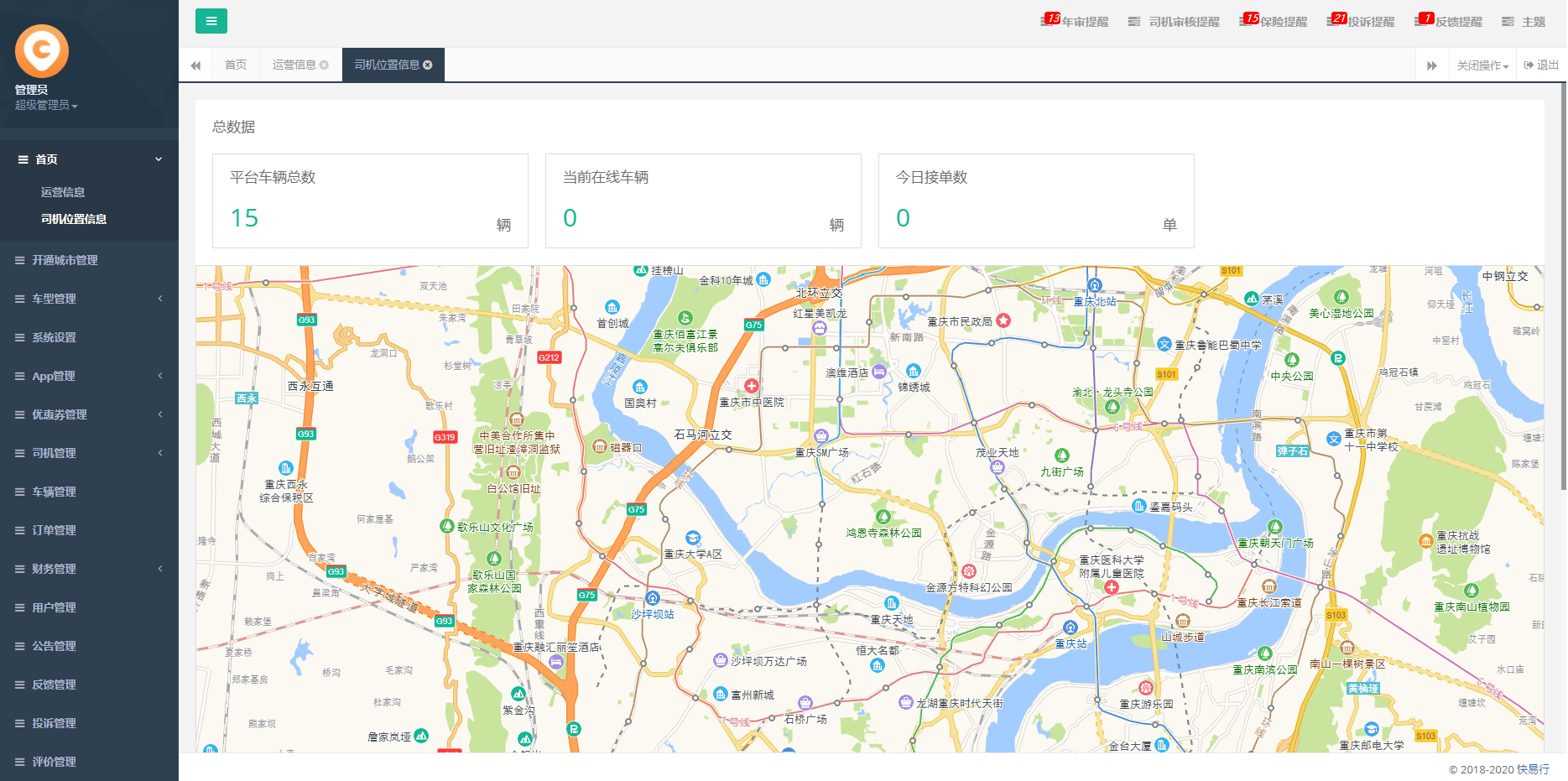Click the page vertical scrollbar

point(1563,285)
